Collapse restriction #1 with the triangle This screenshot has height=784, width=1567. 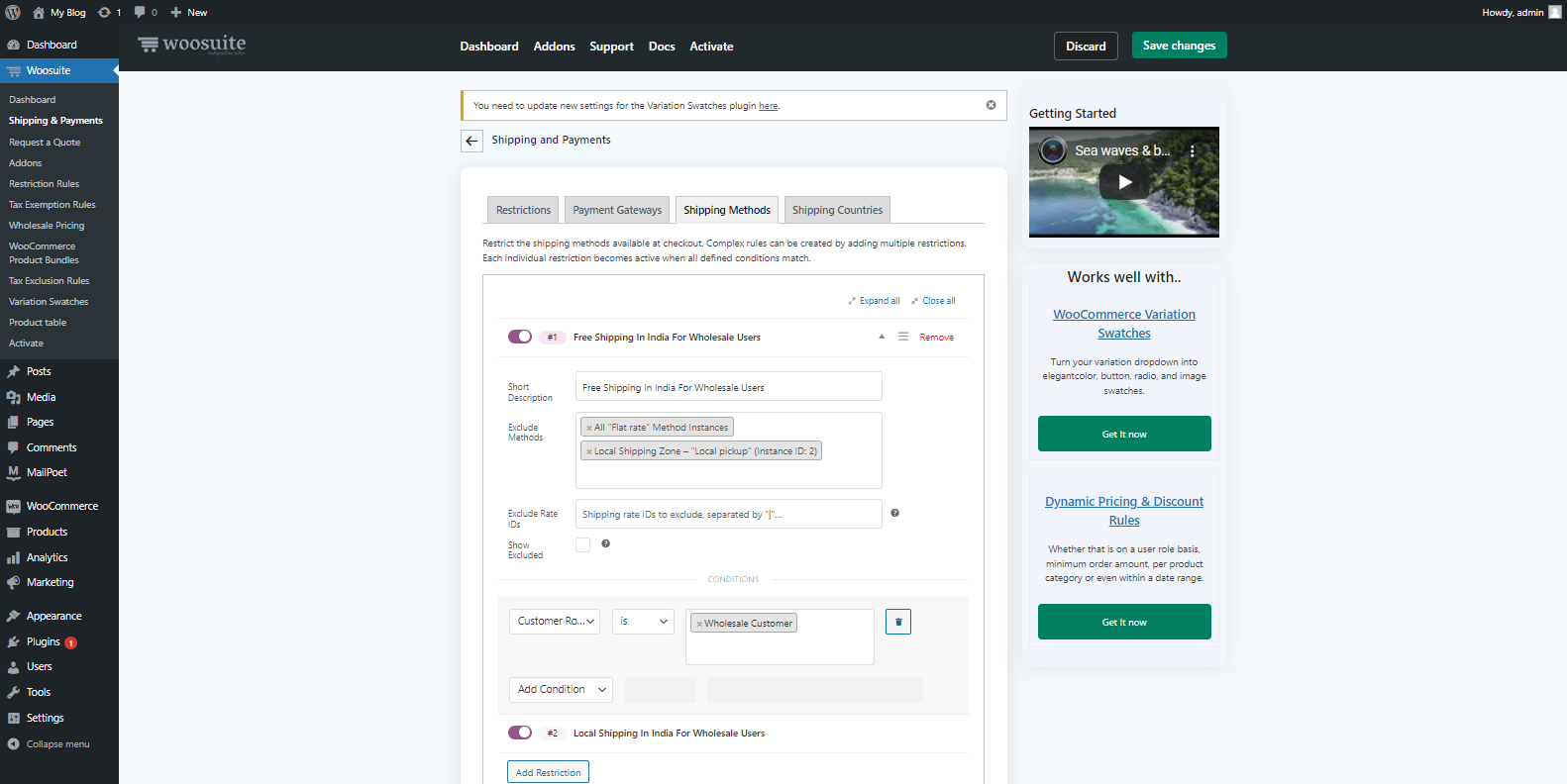pos(882,337)
